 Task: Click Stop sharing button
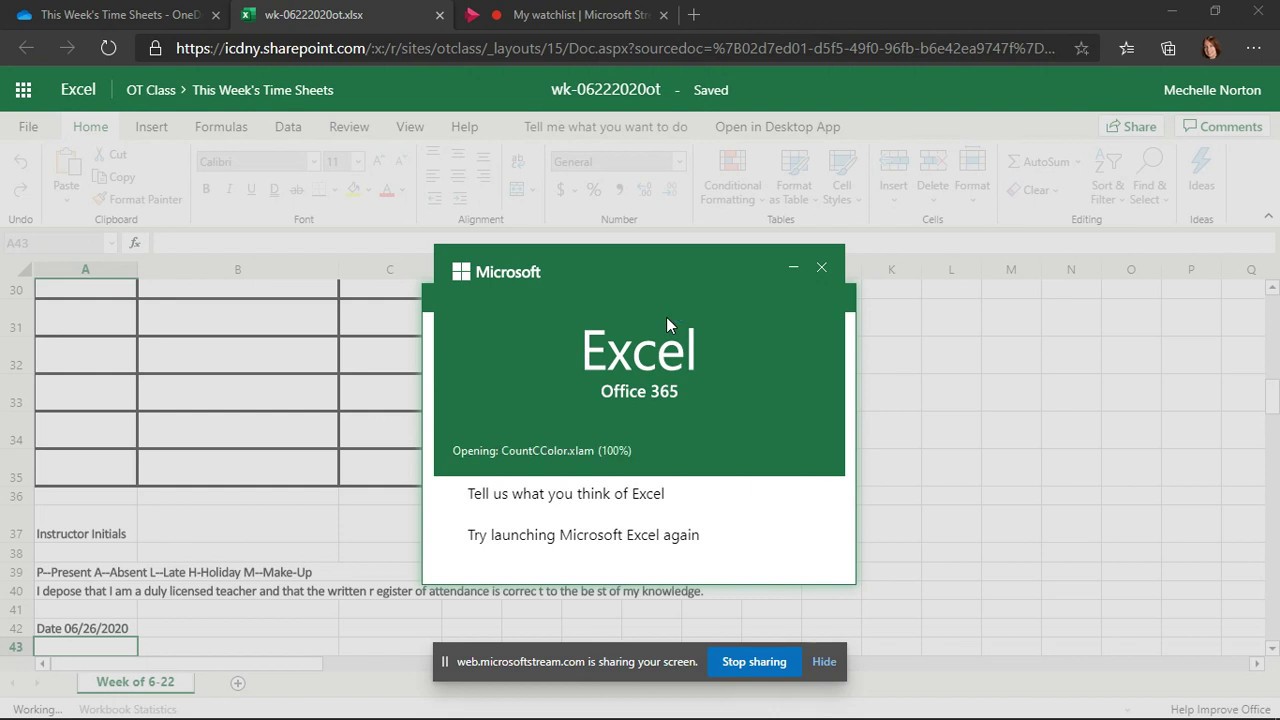click(754, 662)
